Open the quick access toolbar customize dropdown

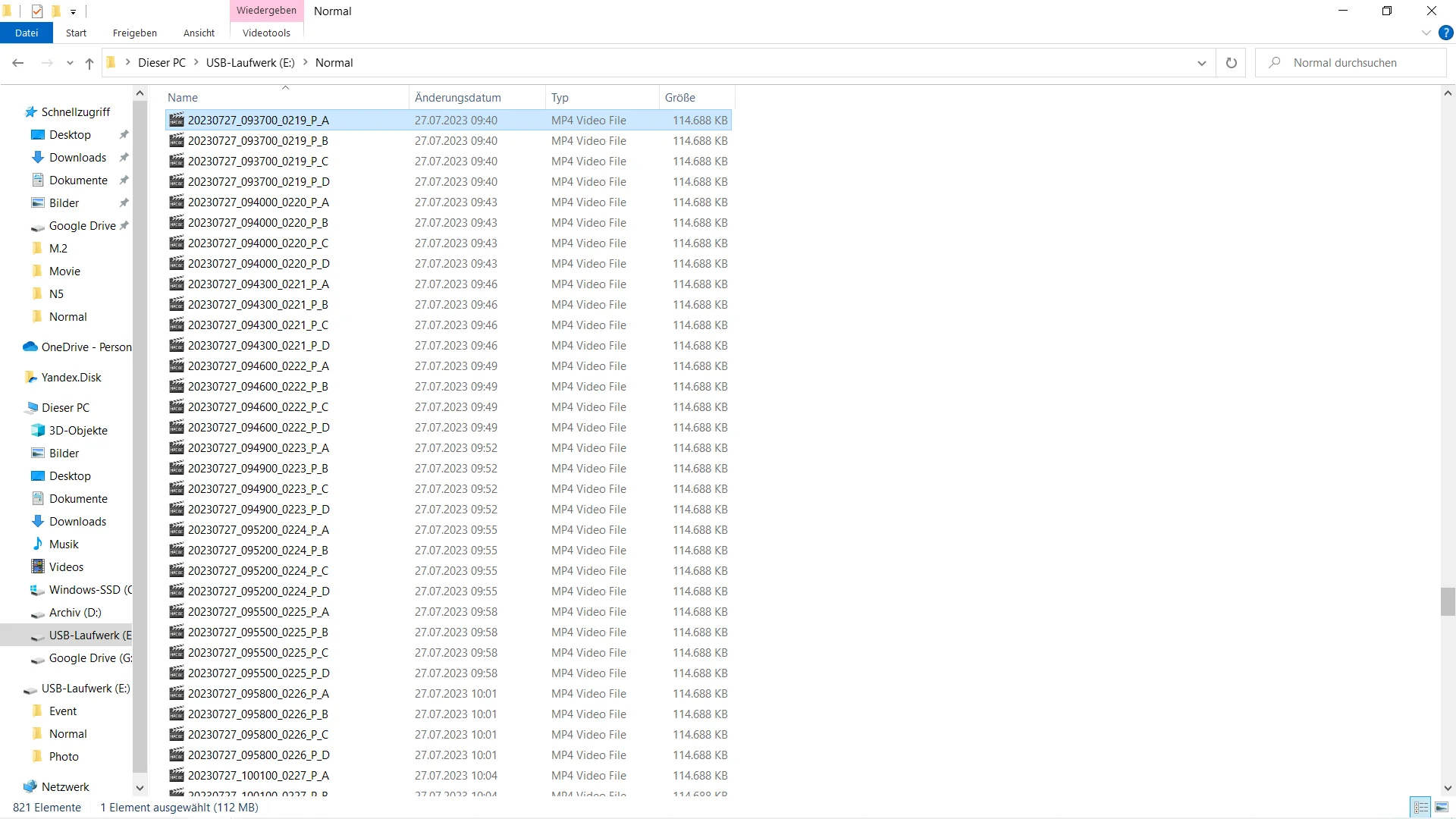[73, 11]
